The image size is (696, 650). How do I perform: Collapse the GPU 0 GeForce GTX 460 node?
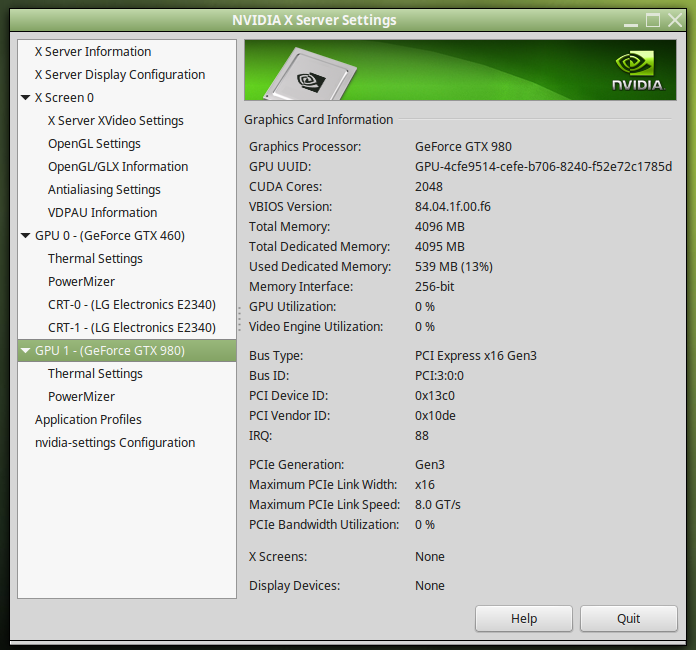(x=26, y=235)
